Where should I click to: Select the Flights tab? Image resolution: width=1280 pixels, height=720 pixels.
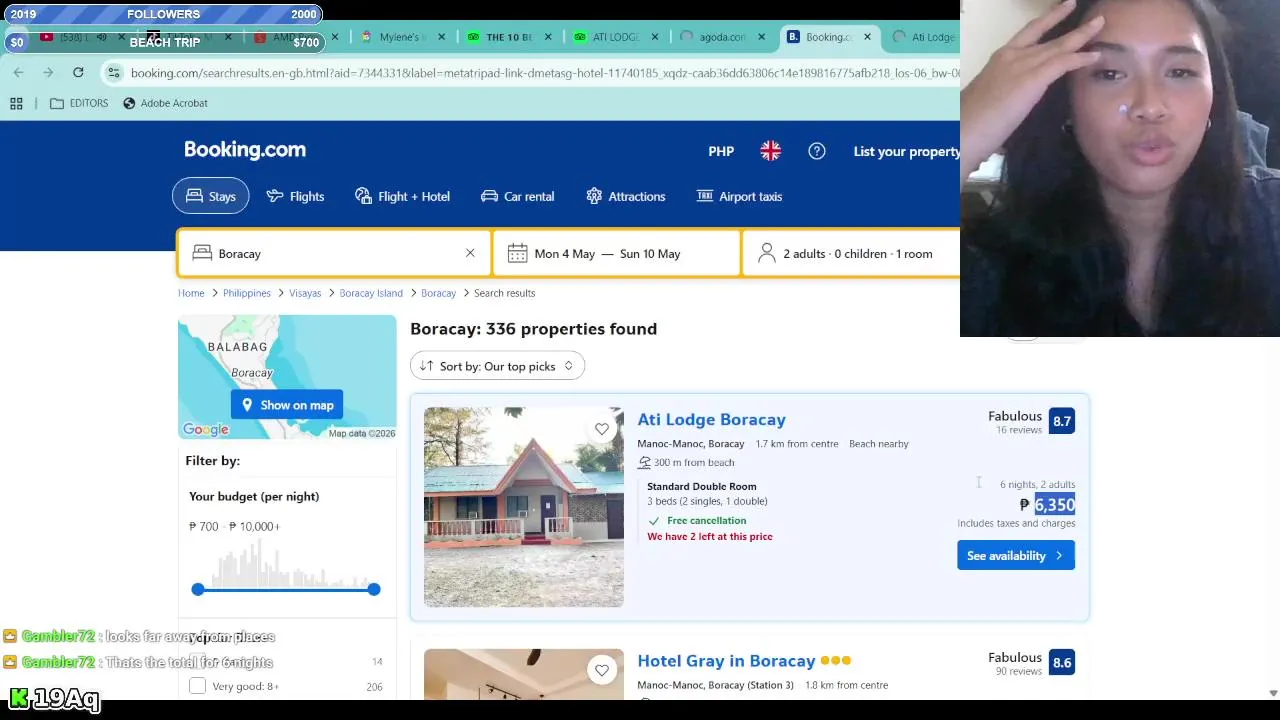pos(295,196)
